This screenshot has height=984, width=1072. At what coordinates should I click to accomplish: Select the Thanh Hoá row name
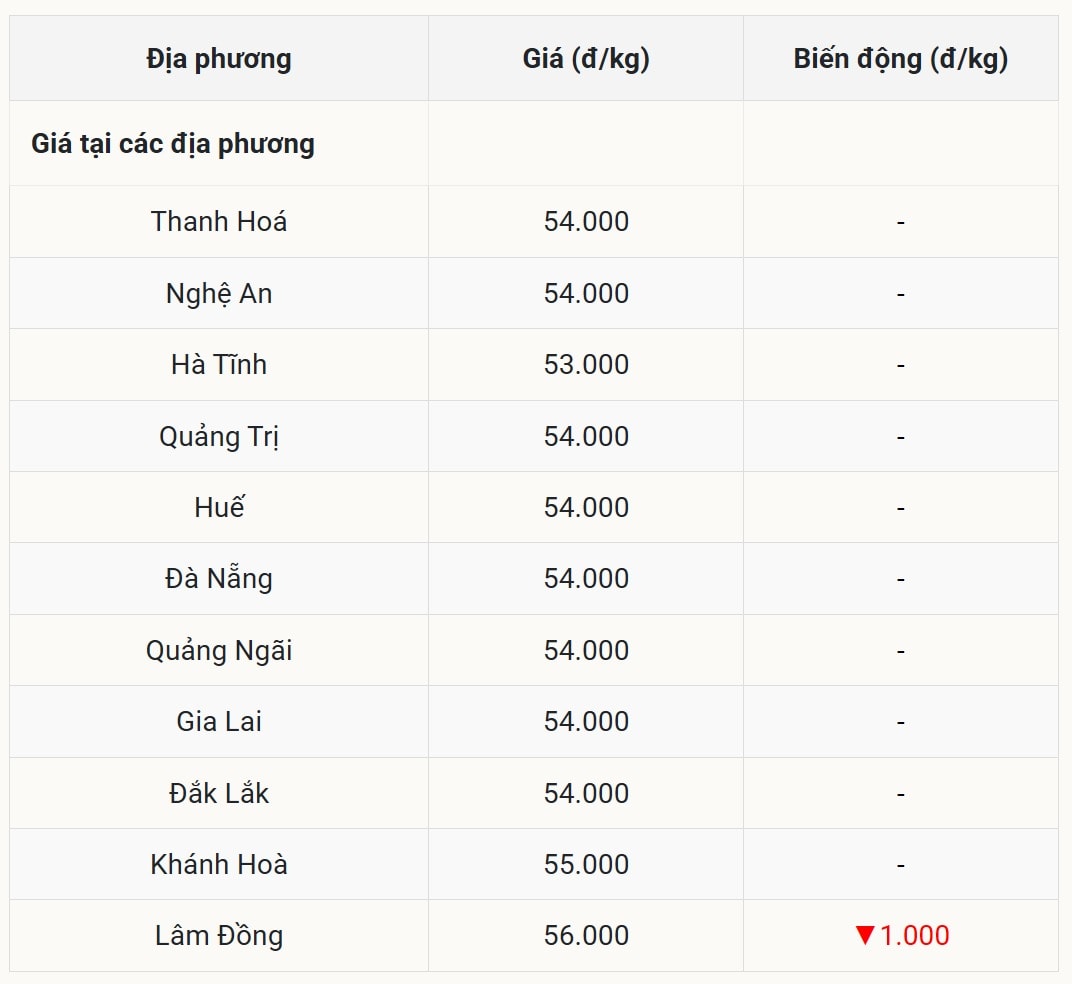point(219,221)
